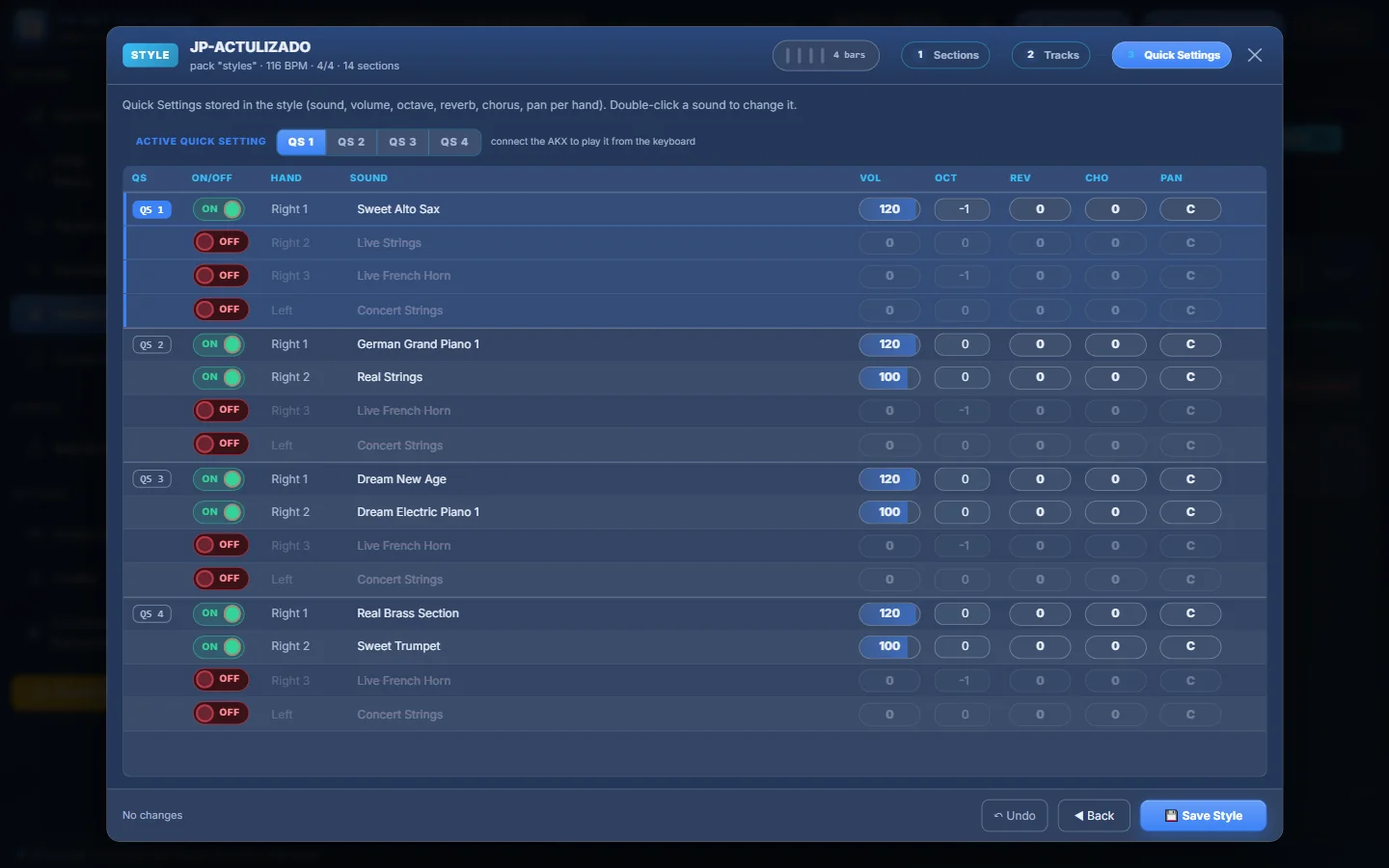Image resolution: width=1389 pixels, height=868 pixels.
Task: Toggle off Dream New Age hand in QS 3
Action: 219,479
